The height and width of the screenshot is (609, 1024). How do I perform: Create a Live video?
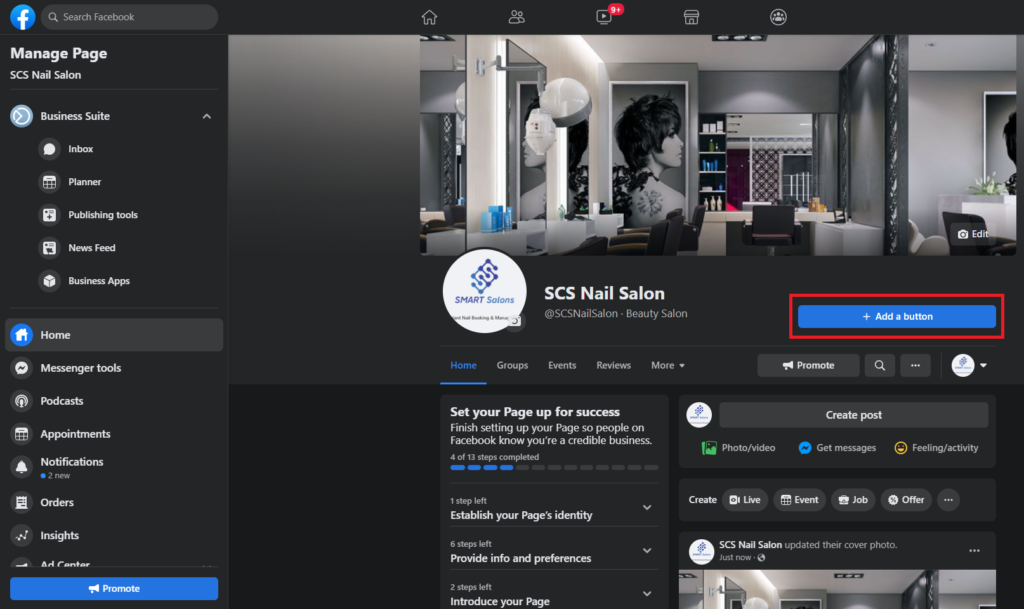745,500
